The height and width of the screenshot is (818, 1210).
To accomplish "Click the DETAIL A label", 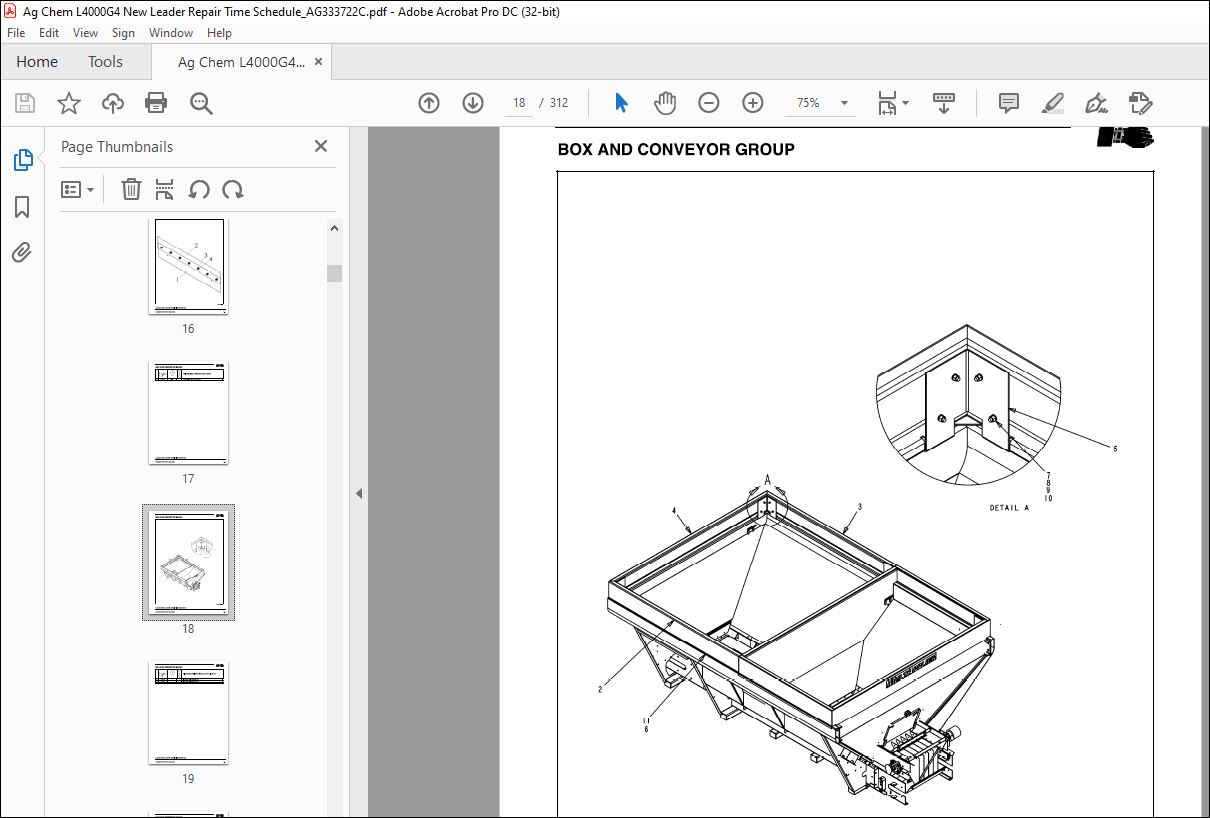I will [x=1009, y=508].
